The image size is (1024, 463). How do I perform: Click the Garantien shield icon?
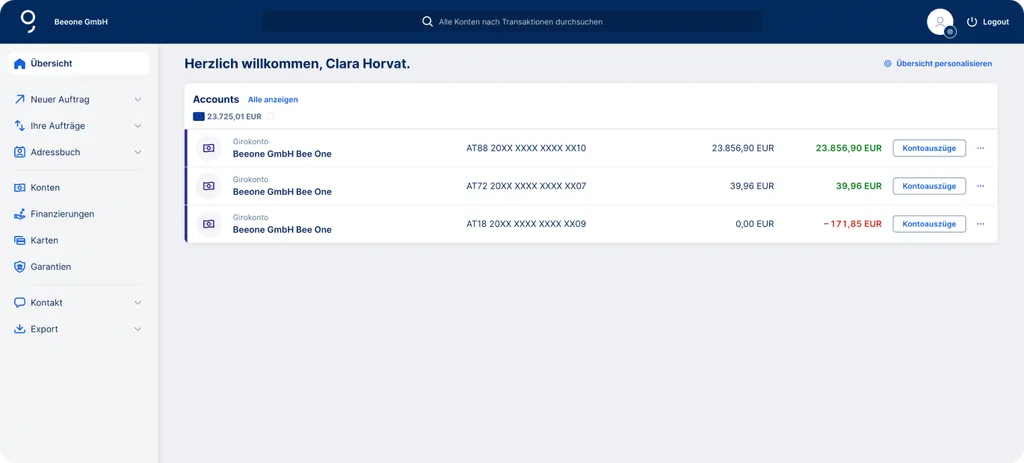click(x=20, y=267)
